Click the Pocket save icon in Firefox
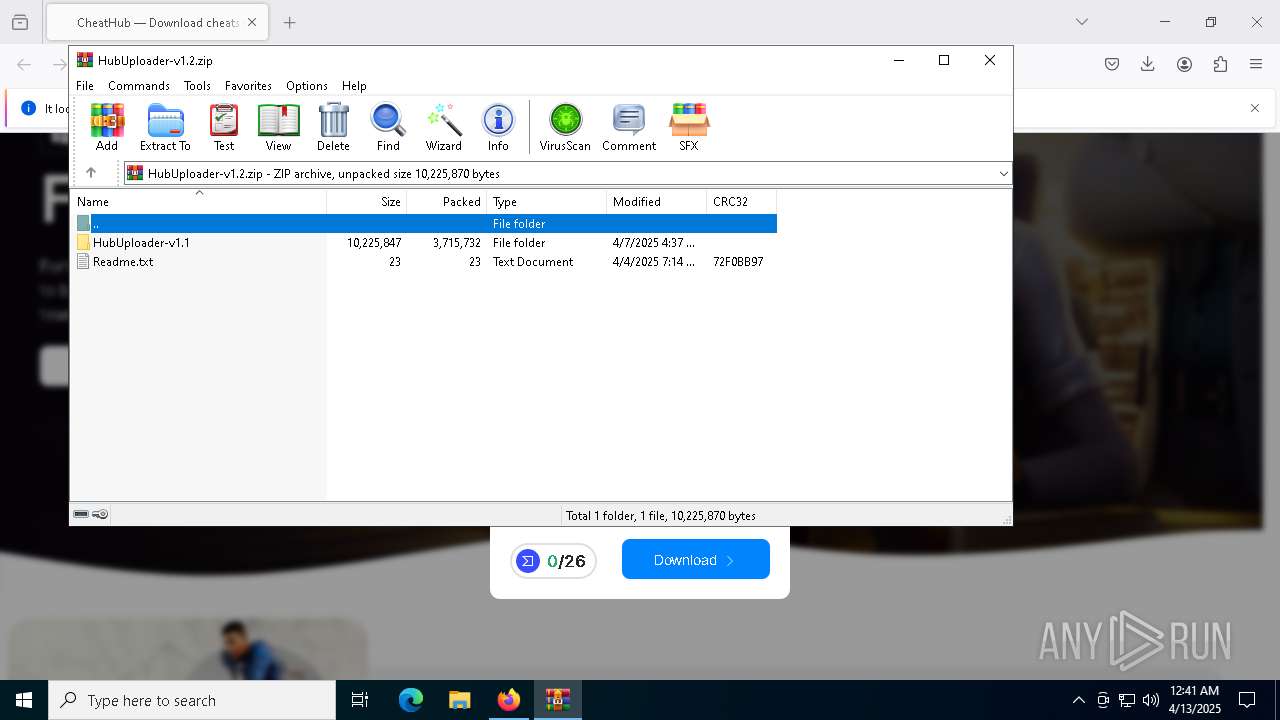The image size is (1280, 720). [1112, 64]
